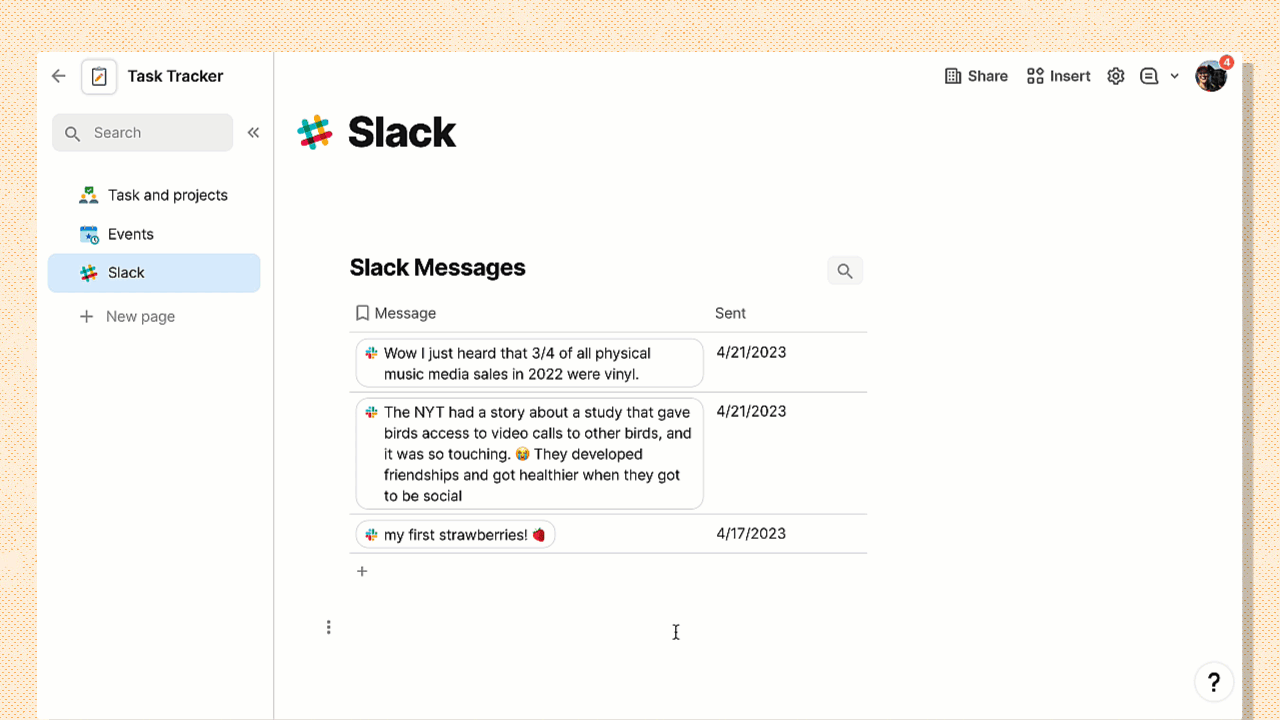Select the Task and projects page

point(166,194)
